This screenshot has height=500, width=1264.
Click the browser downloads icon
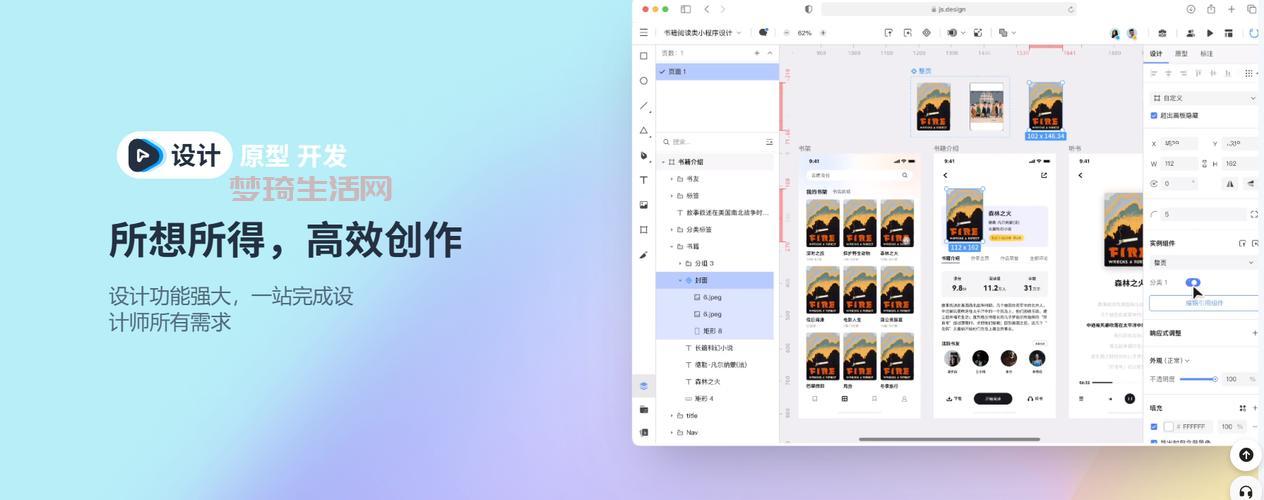[x=1191, y=9]
